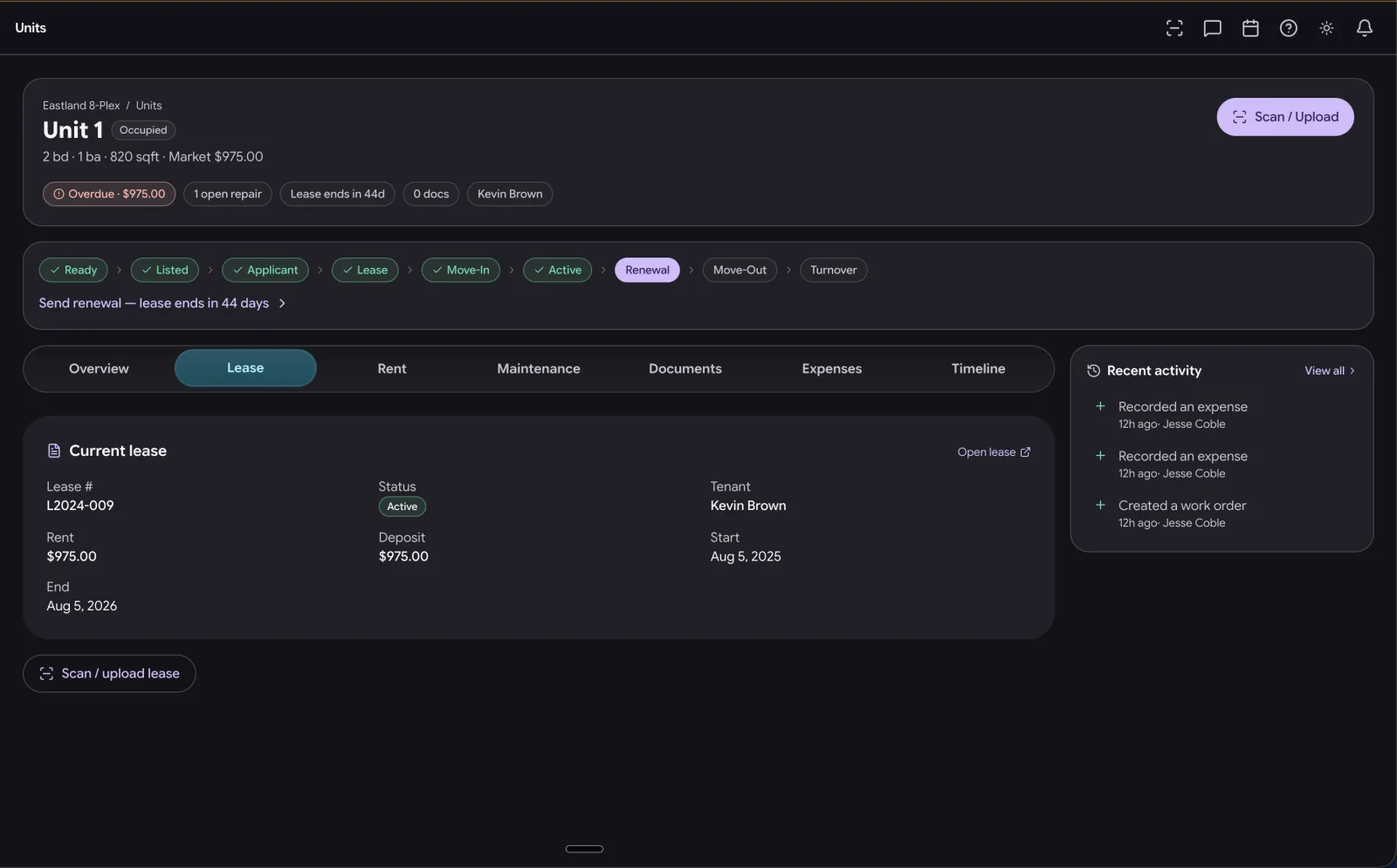1397x868 pixels.
Task: Click View all in Recent activity
Action: [1330, 371]
